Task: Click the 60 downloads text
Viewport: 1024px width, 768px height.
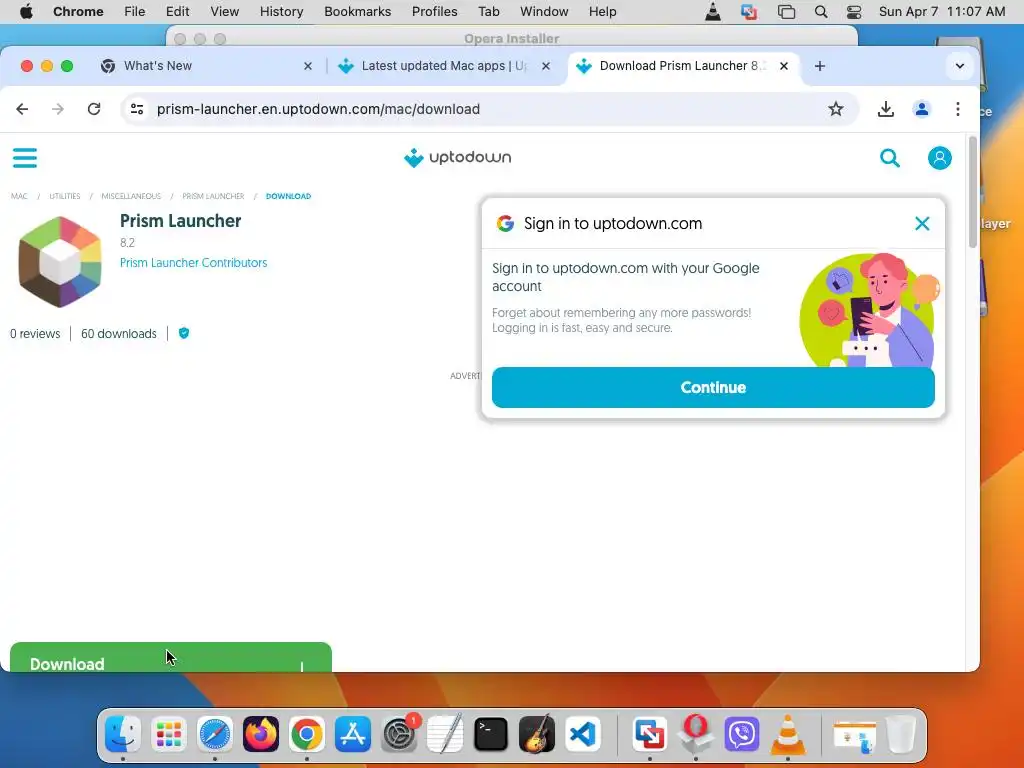Action: click(119, 334)
